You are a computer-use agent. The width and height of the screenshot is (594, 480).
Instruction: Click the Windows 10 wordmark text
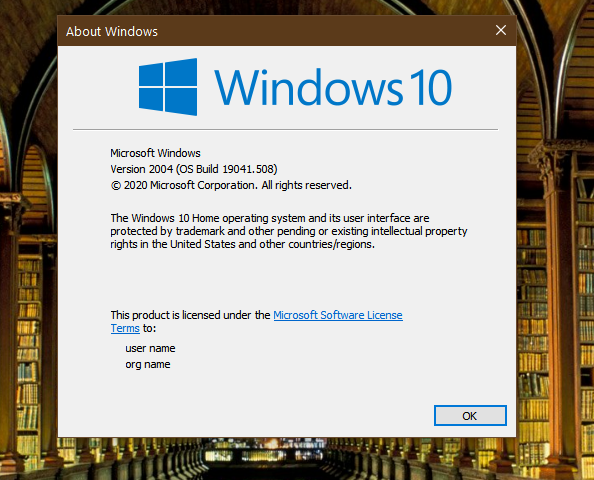(333, 88)
